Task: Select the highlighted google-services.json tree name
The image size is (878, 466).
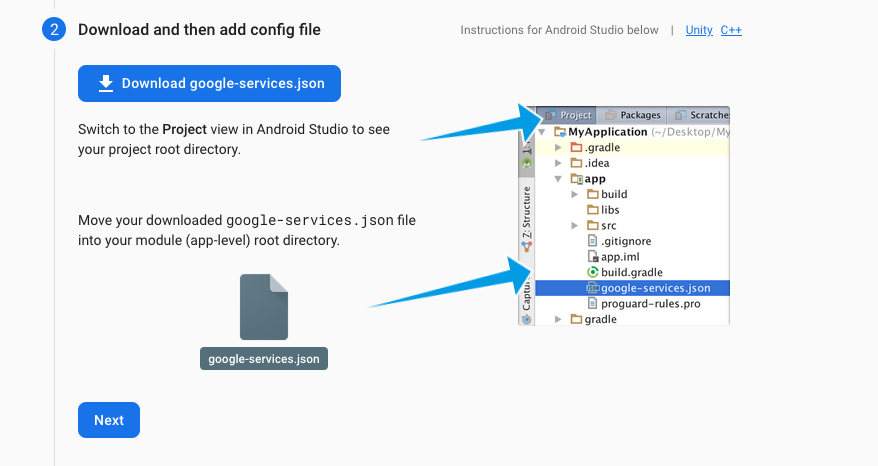Action: 656,288
